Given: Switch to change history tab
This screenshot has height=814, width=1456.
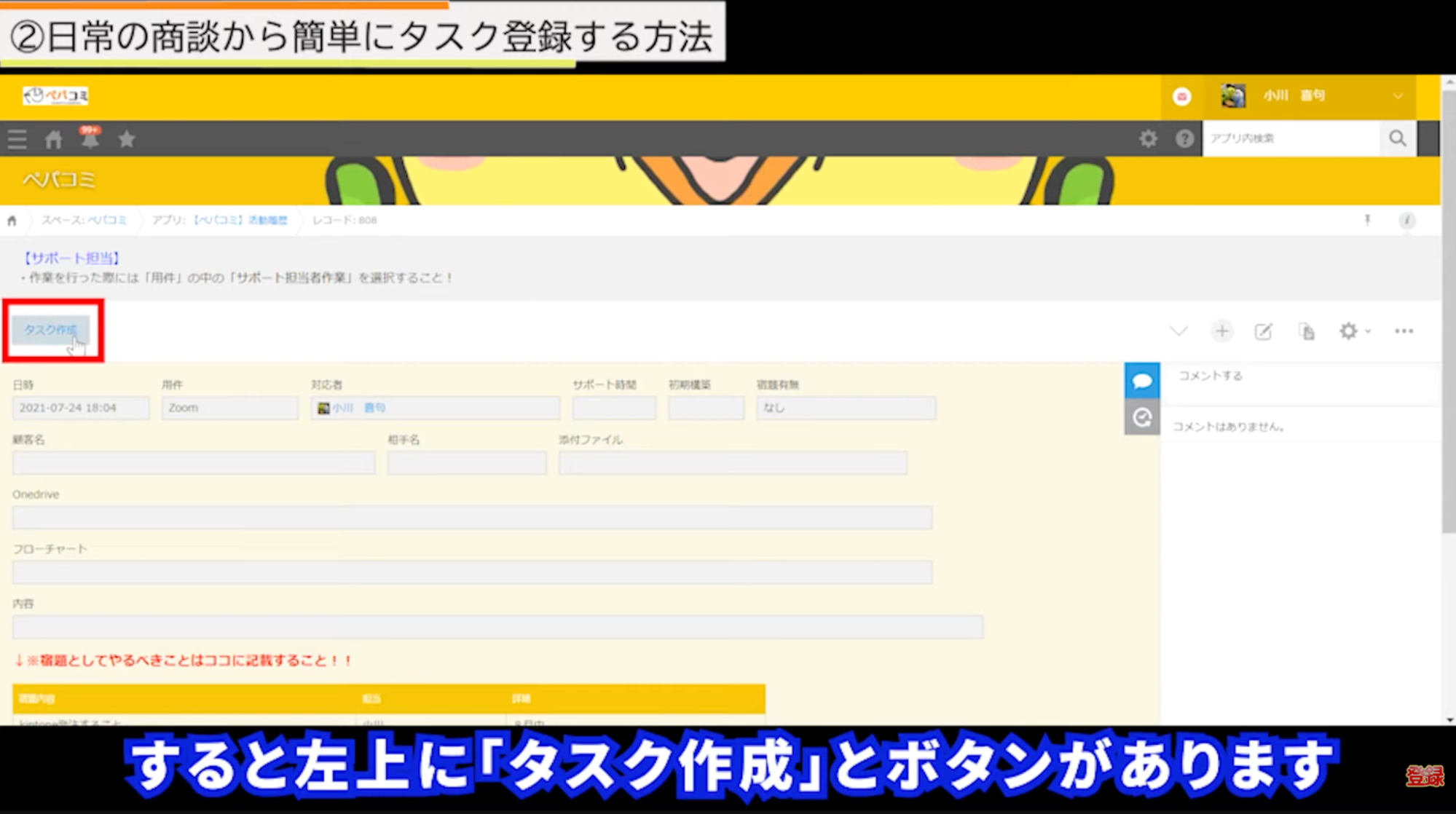Looking at the screenshot, I should pyautogui.click(x=1141, y=417).
